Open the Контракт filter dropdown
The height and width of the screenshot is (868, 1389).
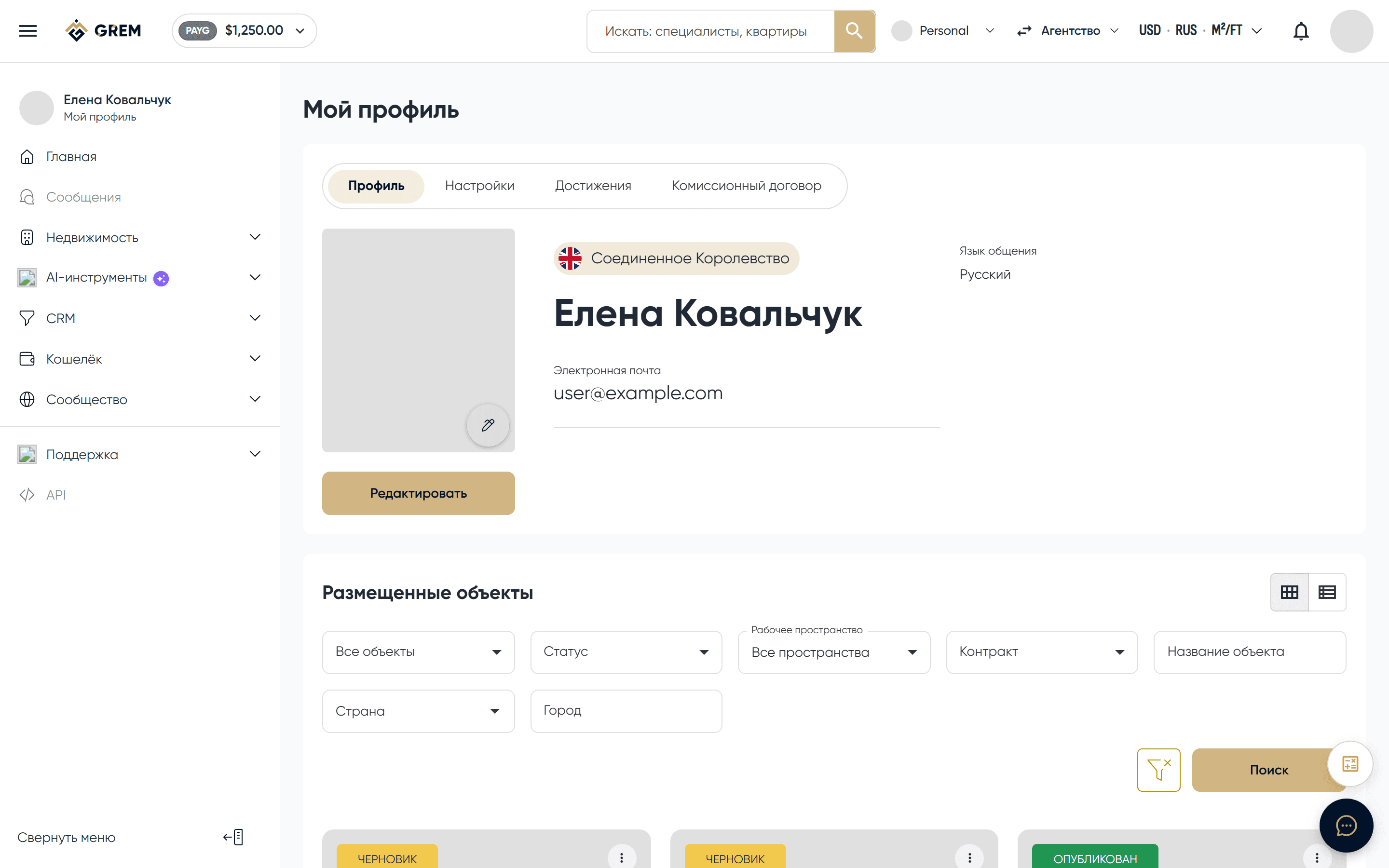pyautogui.click(x=1042, y=652)
